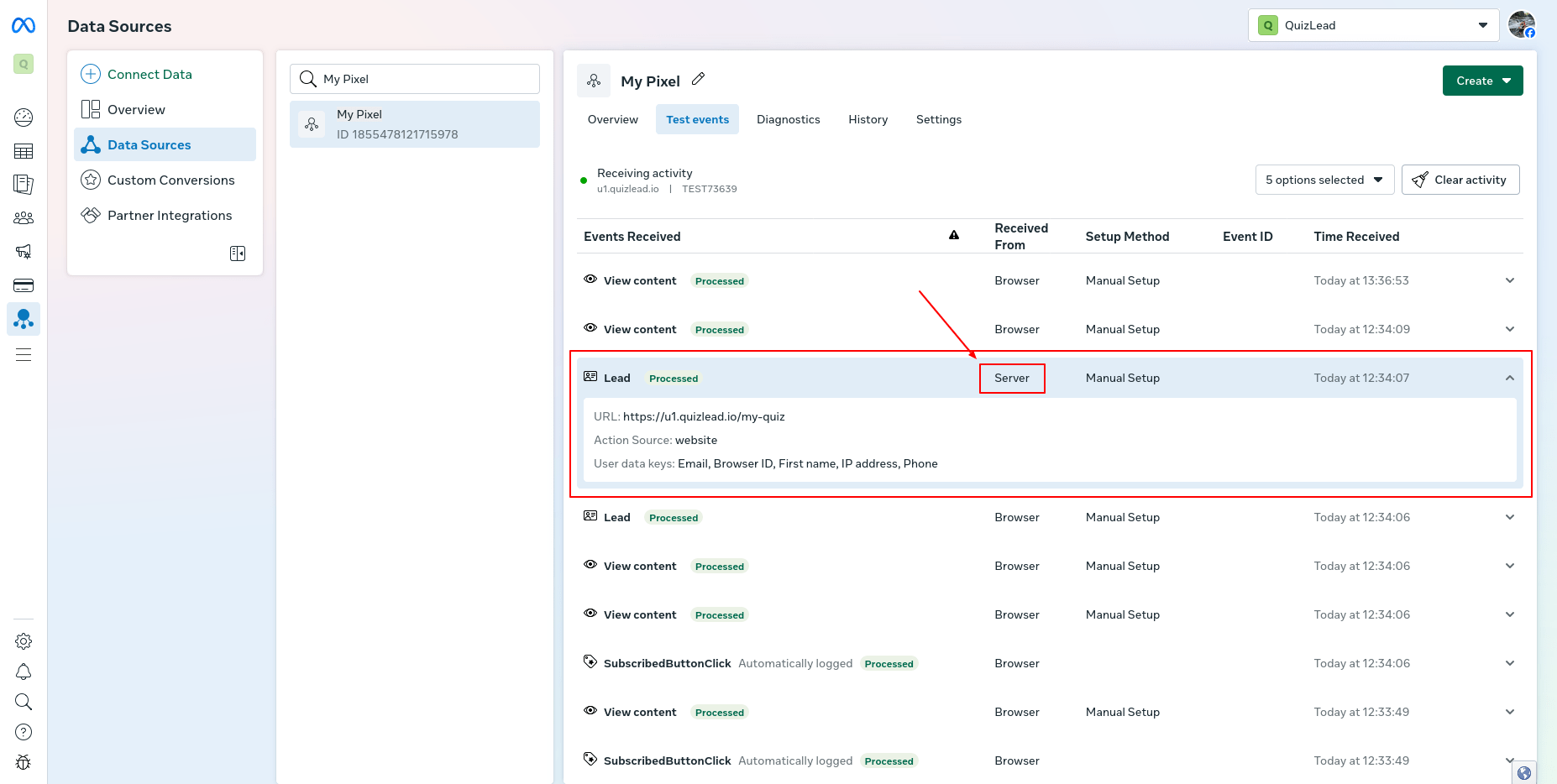Click the pixel icon beside My Pixel title
The width and height of the screenshot is (1557, 784).
click(594, 81)
